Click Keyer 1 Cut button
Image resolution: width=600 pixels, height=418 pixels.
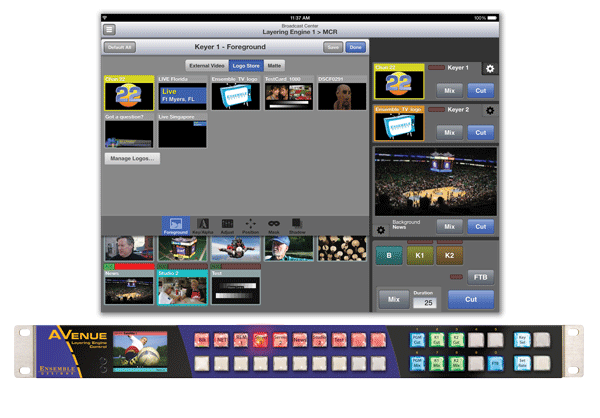(x=481, y=91)
